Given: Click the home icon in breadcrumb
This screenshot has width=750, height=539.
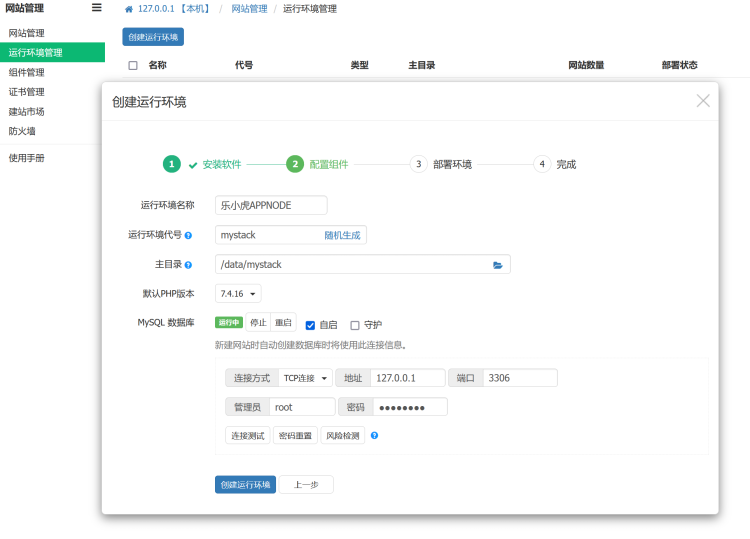Looking at the screenshot, I should (x=129, y=9).
